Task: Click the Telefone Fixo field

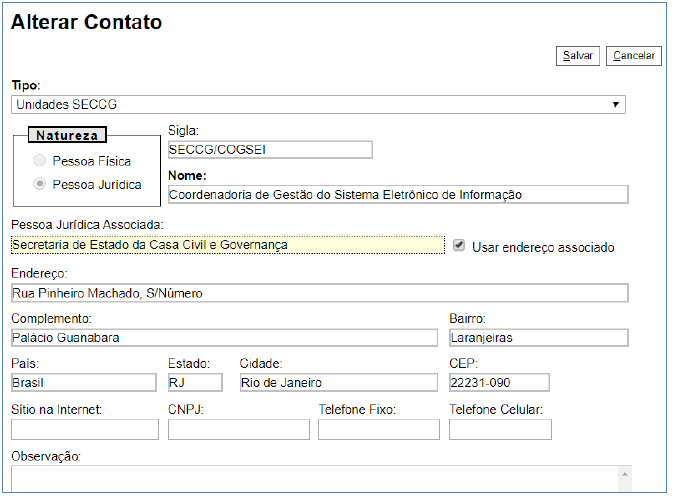Action: point(379,430)
